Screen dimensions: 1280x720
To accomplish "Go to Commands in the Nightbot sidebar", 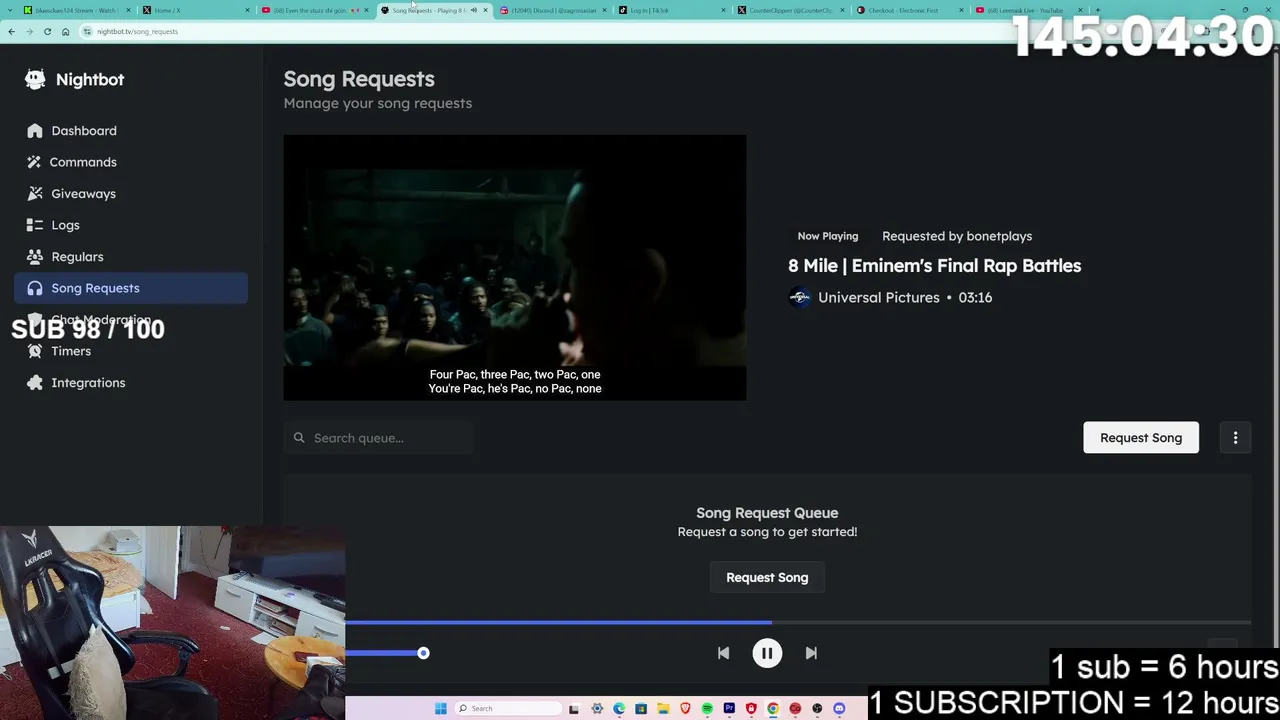I will pyautogui.click(x=131, y=162).
